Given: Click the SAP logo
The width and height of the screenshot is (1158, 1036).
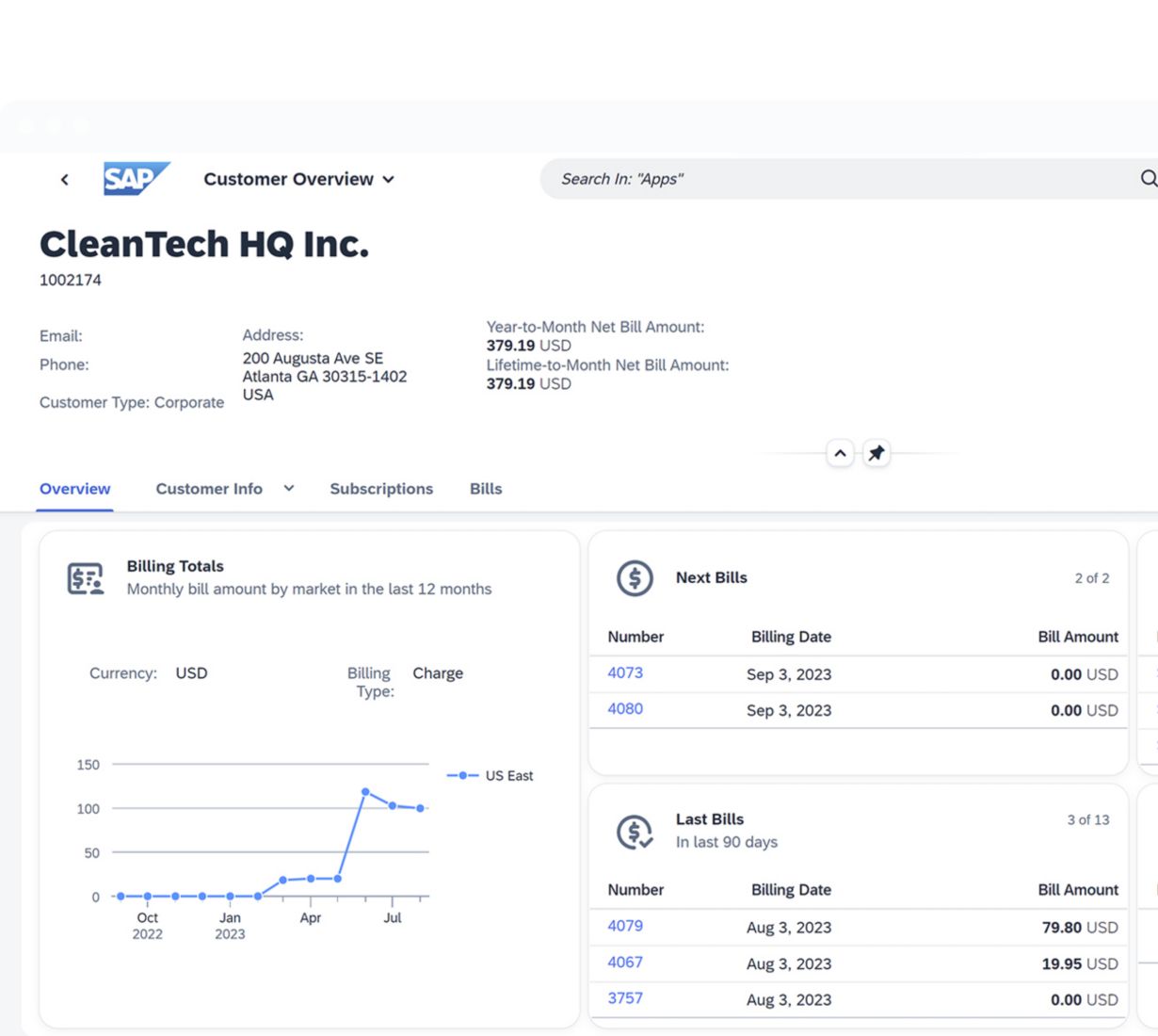Looking at the screenshot, I should [x=136, y=179].
